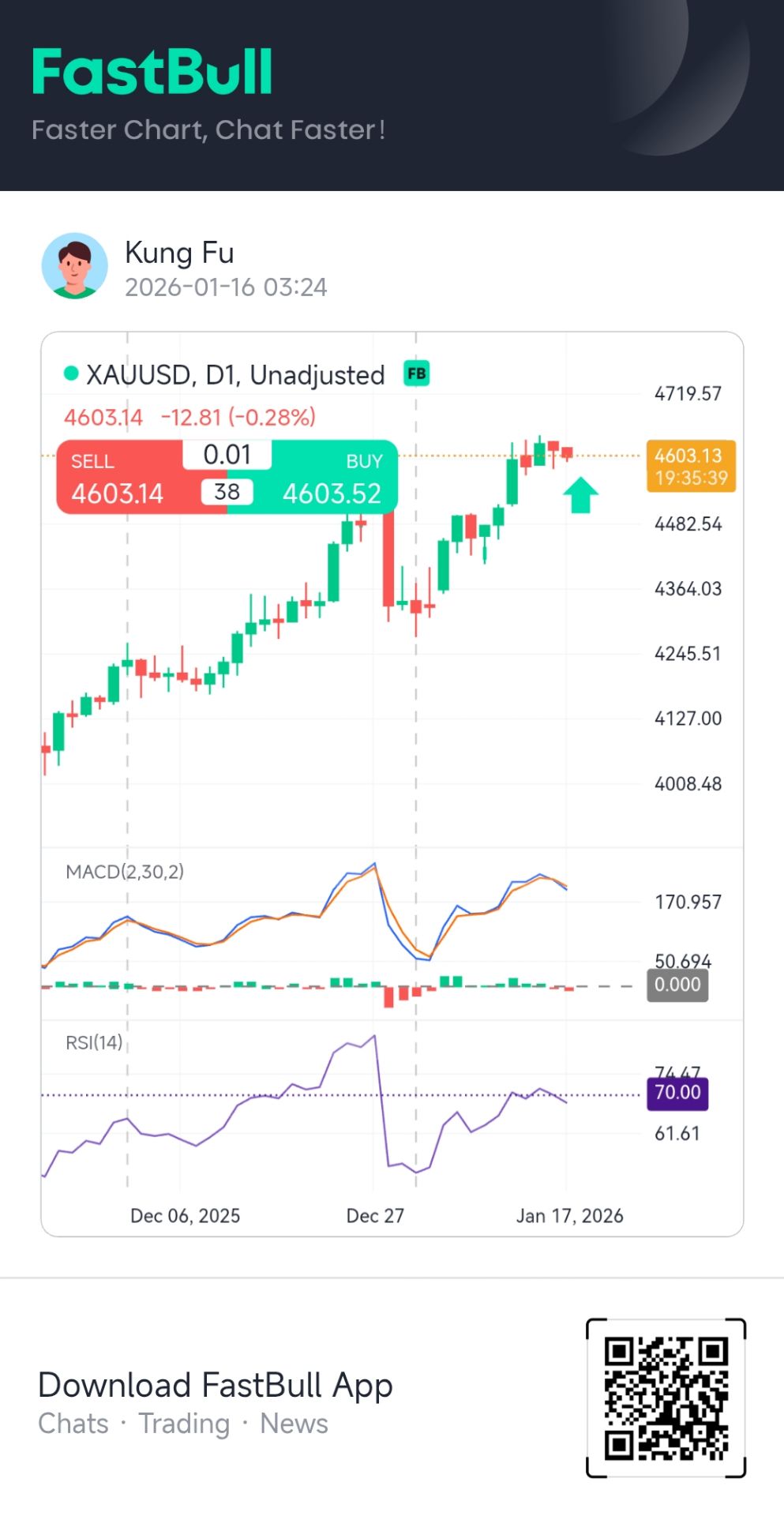
Task: Click the 0.01 lot size field
Action: click(227, 455)
